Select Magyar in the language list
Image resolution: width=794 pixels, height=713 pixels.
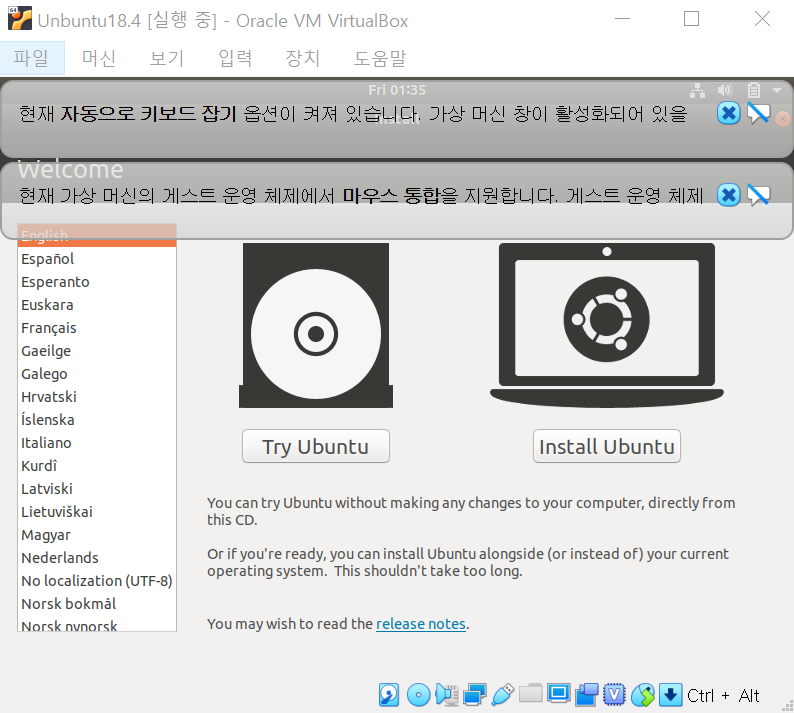[x=97, y=535]
